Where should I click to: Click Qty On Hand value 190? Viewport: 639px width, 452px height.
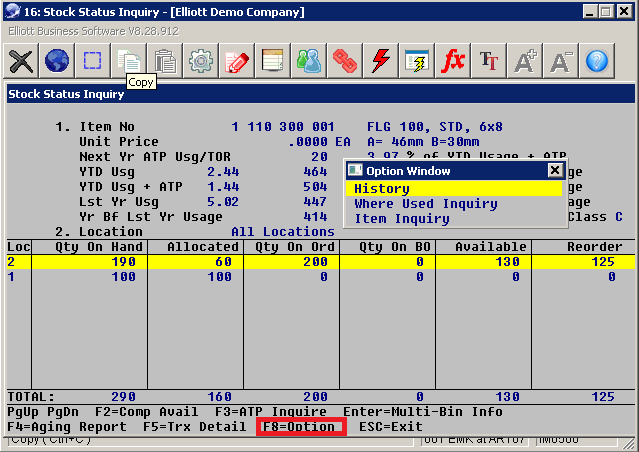123,262
